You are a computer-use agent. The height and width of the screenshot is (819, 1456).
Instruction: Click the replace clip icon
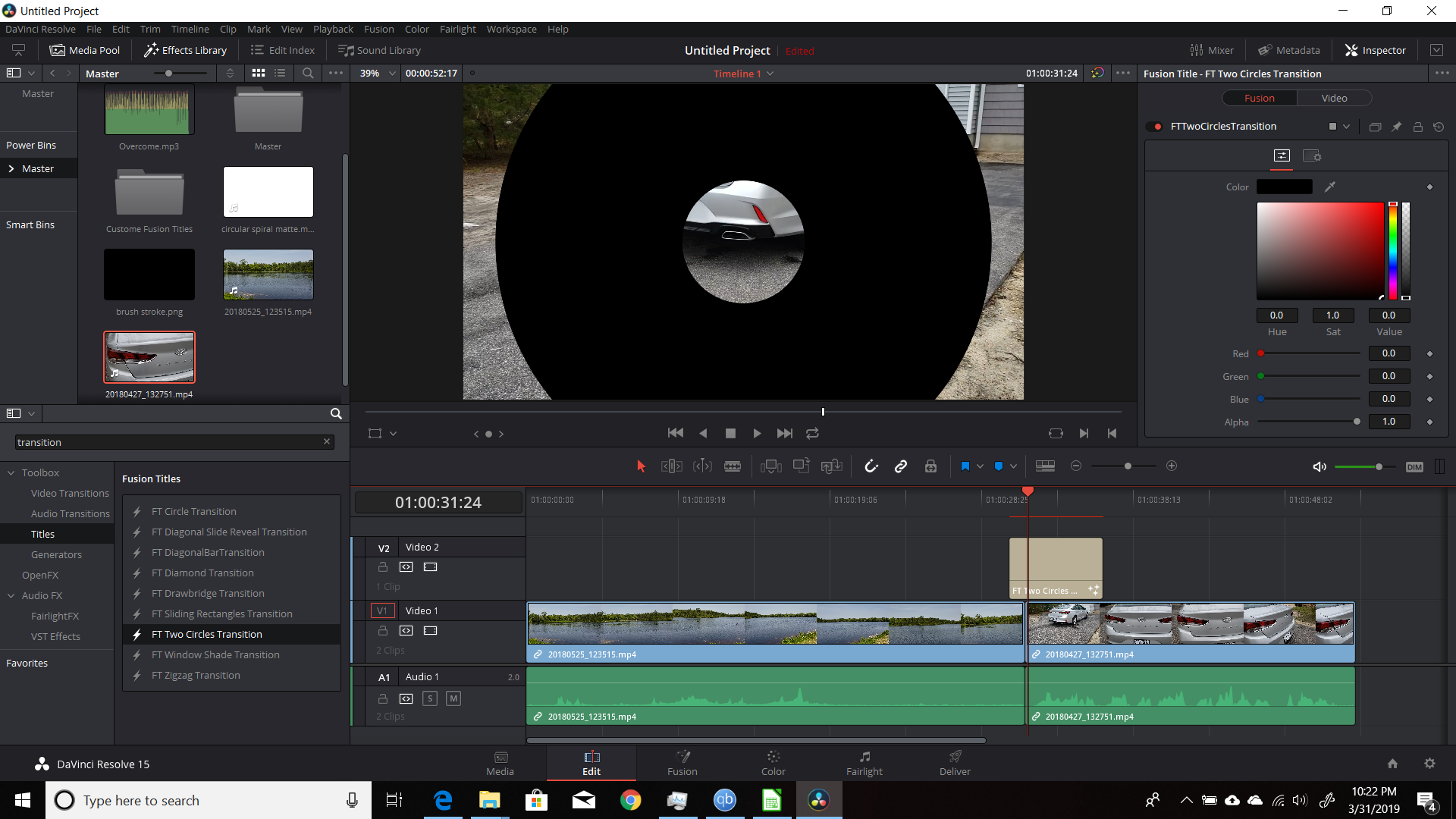coord(832,466)
